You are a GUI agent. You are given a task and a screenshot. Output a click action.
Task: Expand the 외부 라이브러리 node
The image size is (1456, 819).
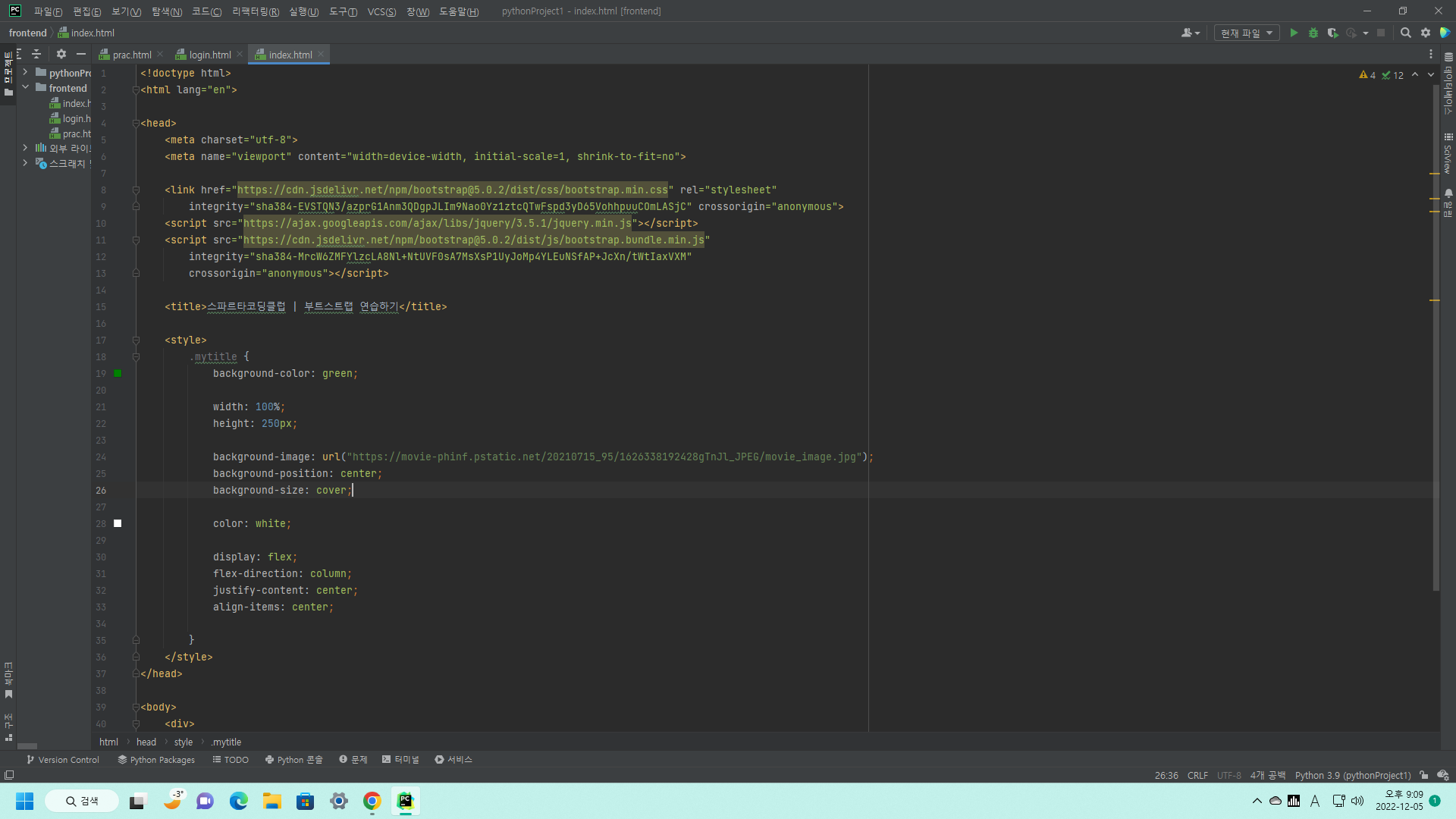click(25, 148)
